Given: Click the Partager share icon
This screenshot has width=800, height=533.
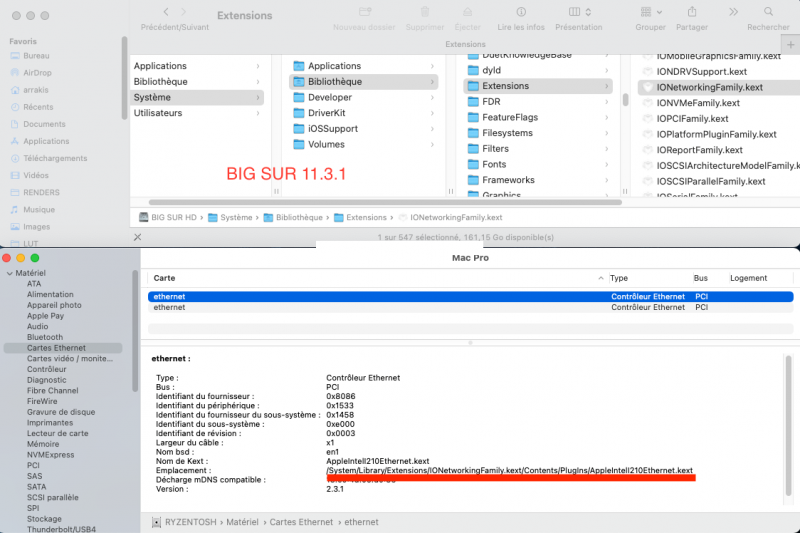Looking at the screenshot, I should point(692,12).
